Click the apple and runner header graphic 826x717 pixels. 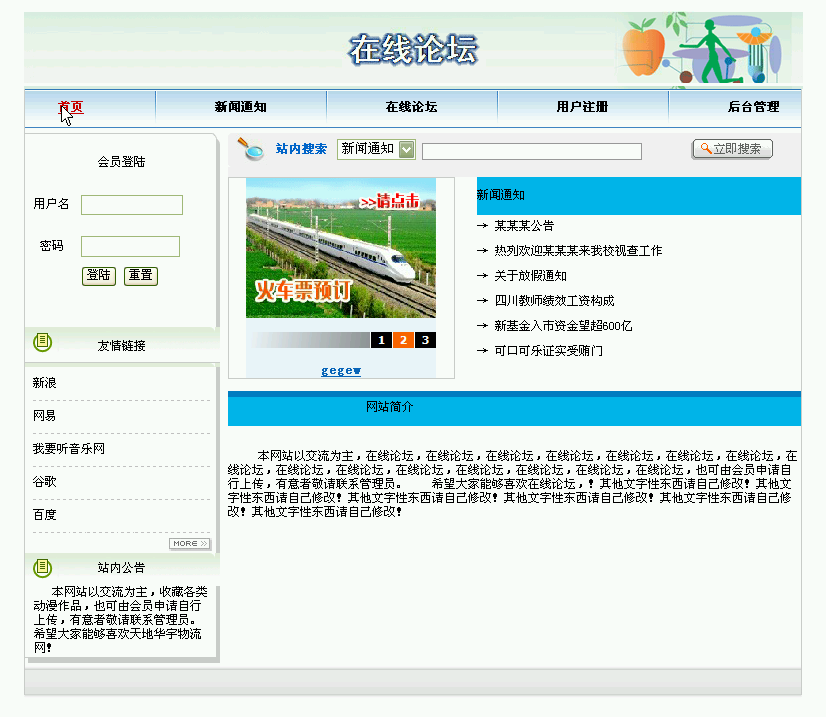[703, 49]
